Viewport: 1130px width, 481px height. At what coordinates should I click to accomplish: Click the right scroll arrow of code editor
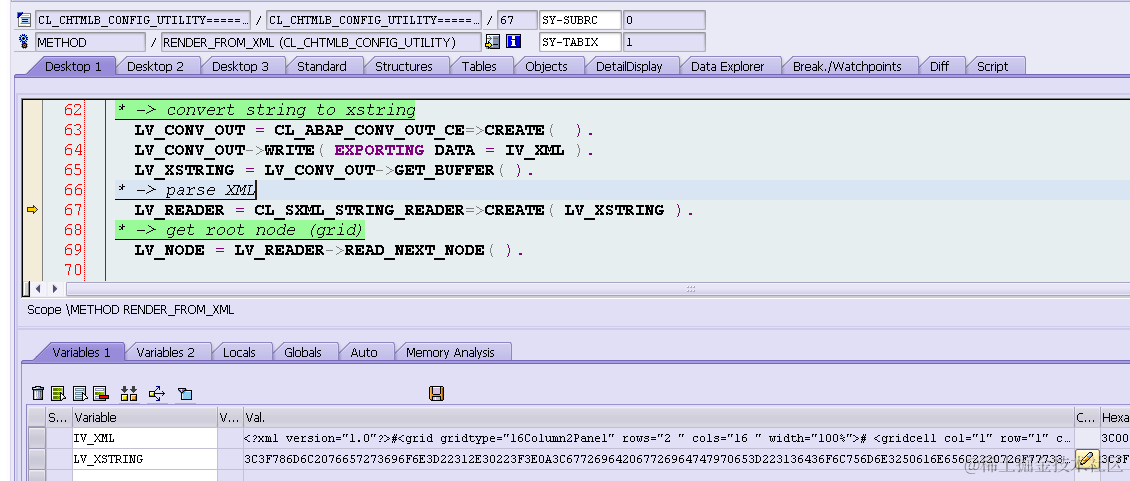coord(55,288)
